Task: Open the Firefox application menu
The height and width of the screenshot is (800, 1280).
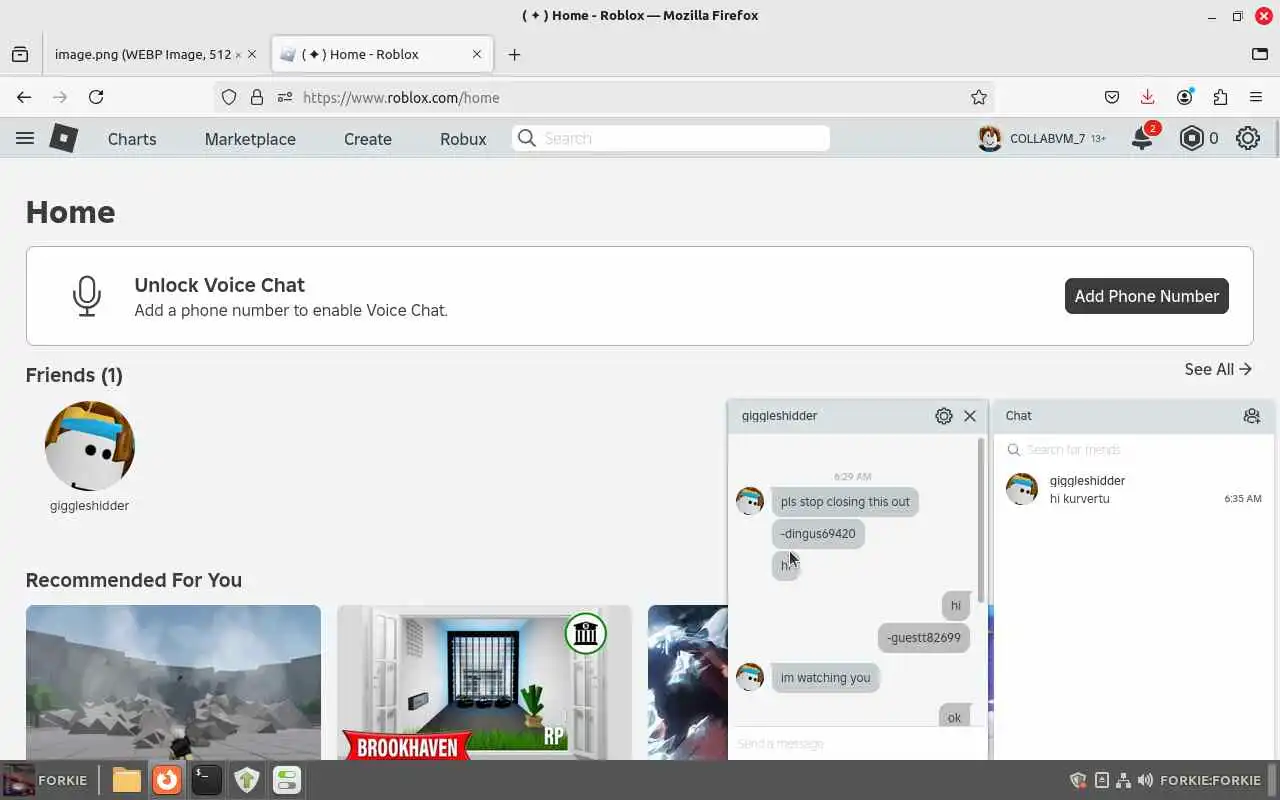Action: (x=1256, y=97)
